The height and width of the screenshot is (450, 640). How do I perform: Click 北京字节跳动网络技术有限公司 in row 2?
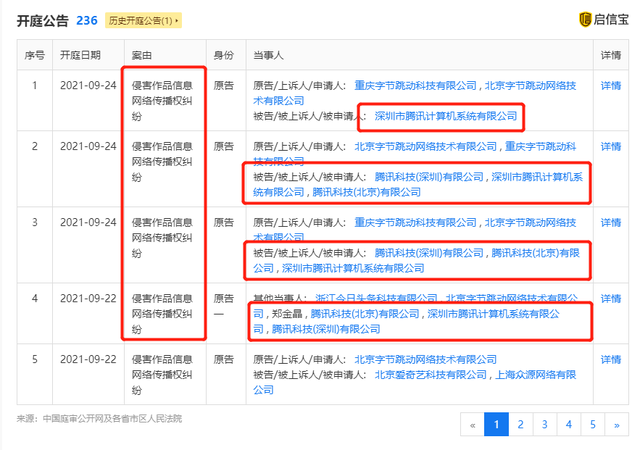(425, 146)
